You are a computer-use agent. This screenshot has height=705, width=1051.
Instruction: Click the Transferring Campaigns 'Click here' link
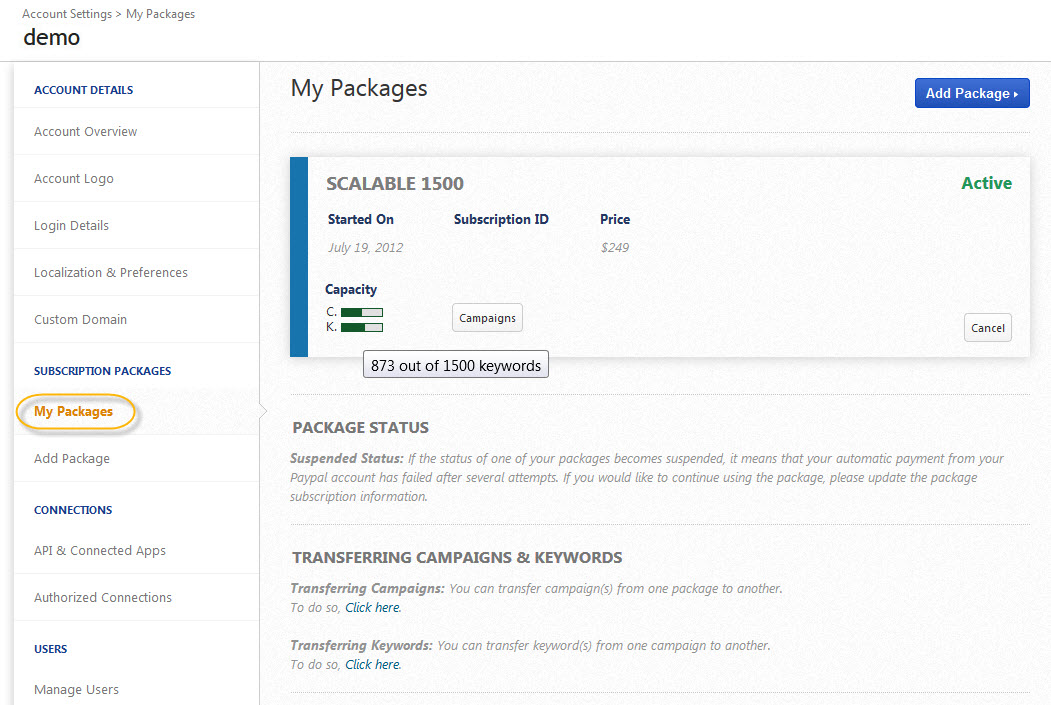(x=372, y=607)
